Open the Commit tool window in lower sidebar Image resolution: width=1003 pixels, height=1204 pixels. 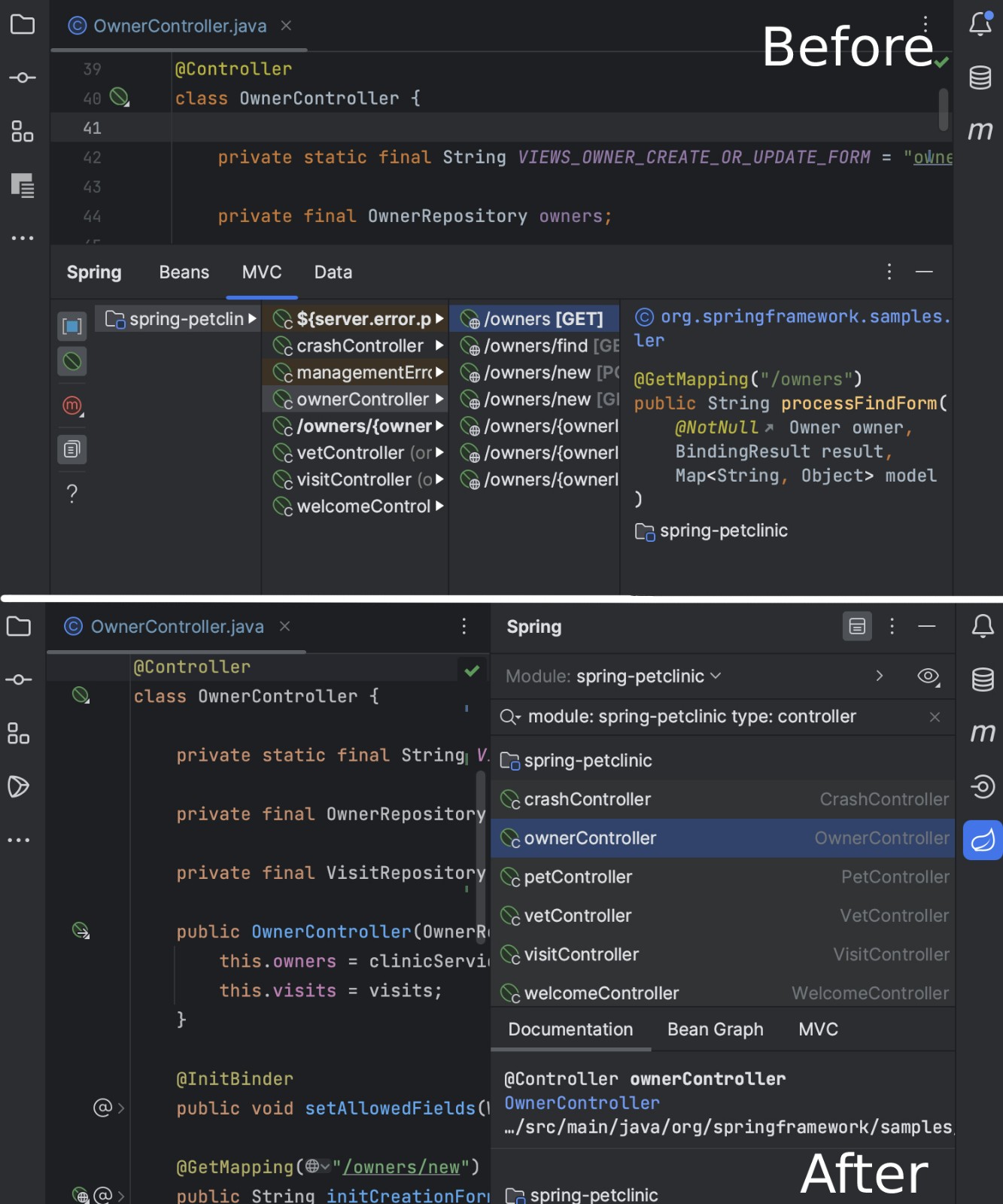[19, 680]
